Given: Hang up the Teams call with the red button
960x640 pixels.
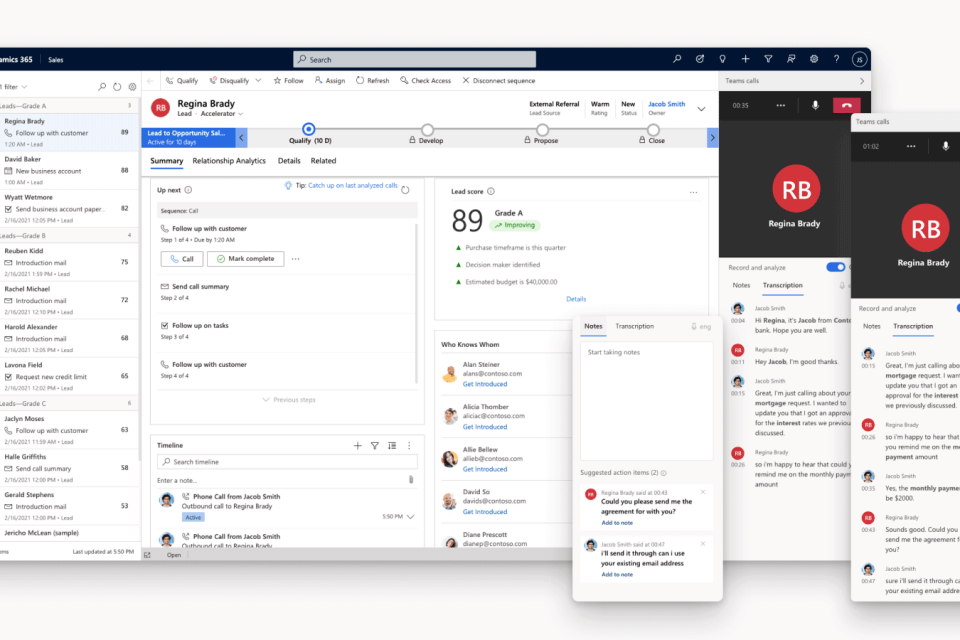Looking at the screenshot, I should tap(846, 105).
